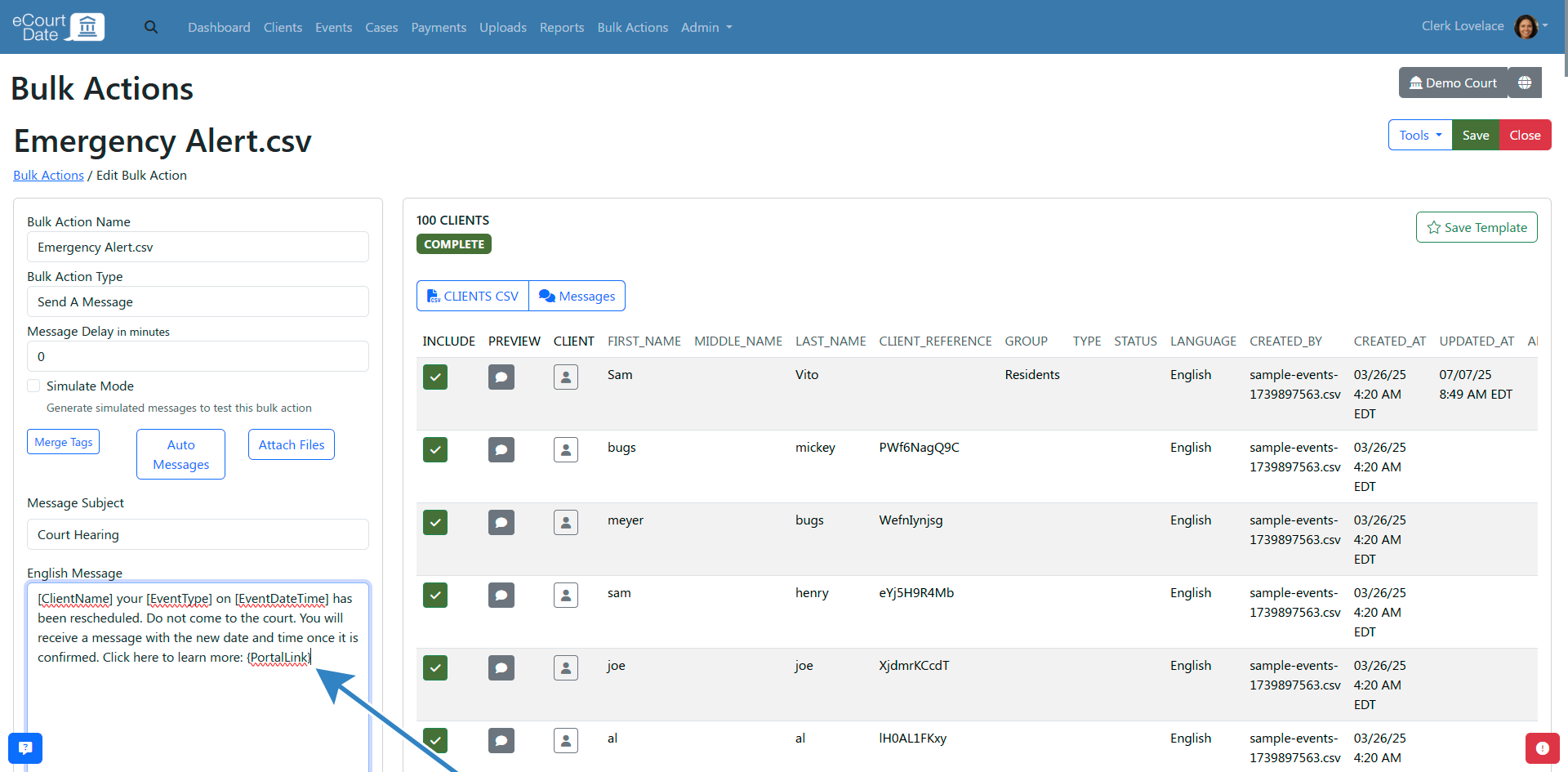
Task: Expand the Admin dropdown menu
Action: pos(706,27)
